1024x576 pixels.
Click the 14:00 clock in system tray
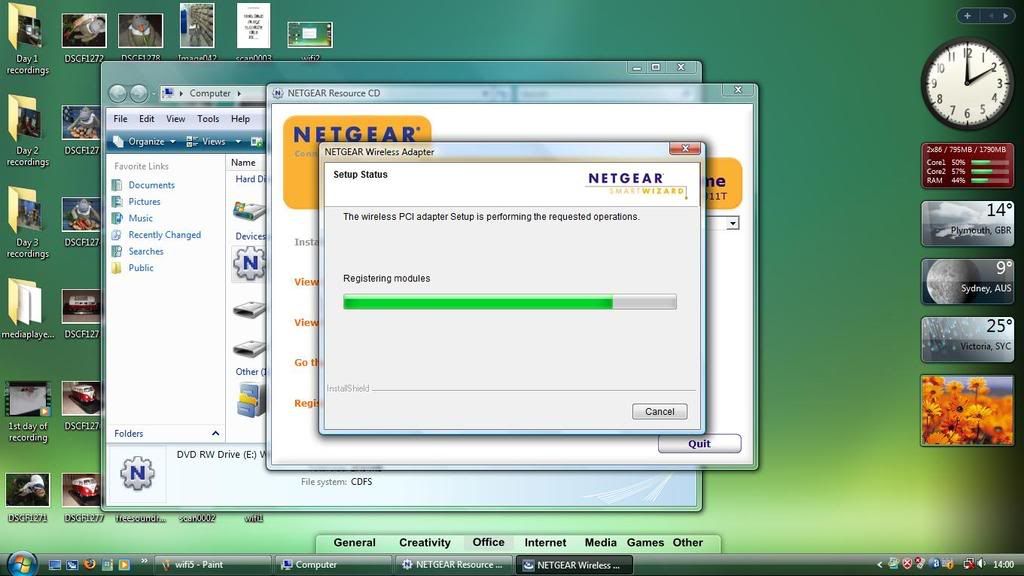(1003, 564)
